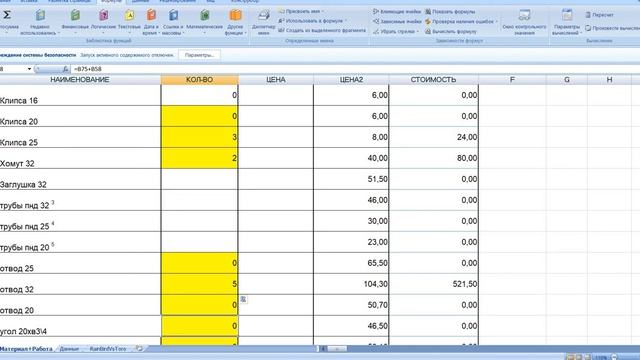Click Trace Dependents (Зависимые ячейки)
The height and width of the screenshot is (360, 640).
point(397,21)
